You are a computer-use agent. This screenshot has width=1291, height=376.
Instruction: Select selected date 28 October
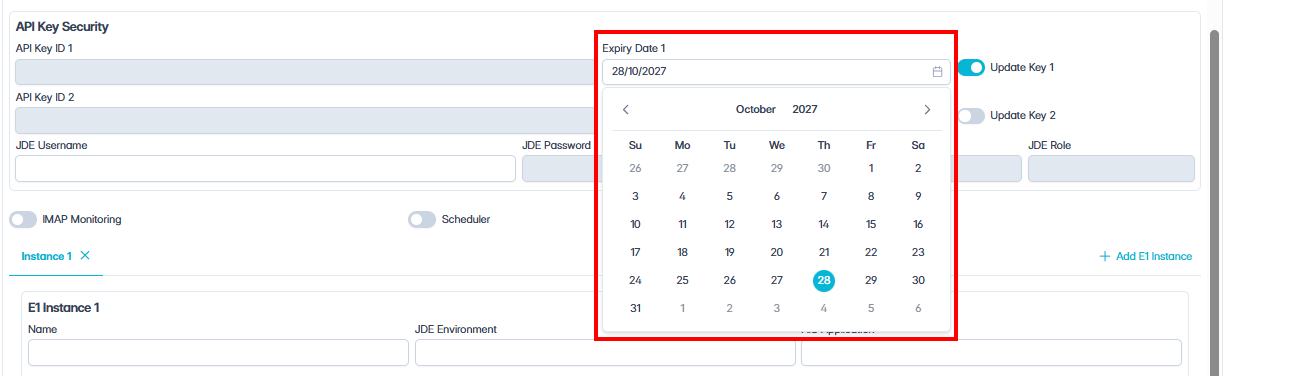824,280
